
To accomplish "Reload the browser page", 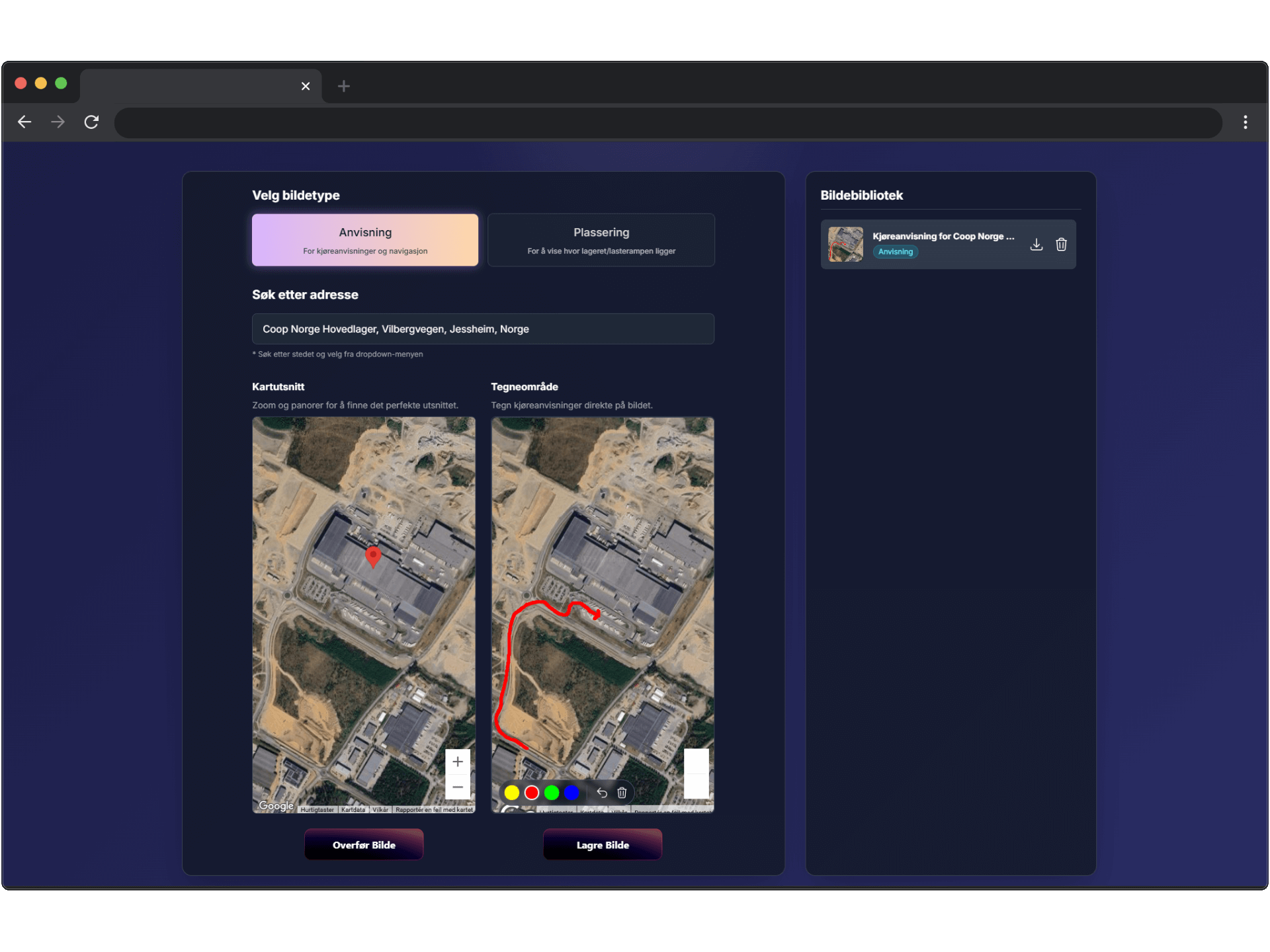I will (91, 122).
